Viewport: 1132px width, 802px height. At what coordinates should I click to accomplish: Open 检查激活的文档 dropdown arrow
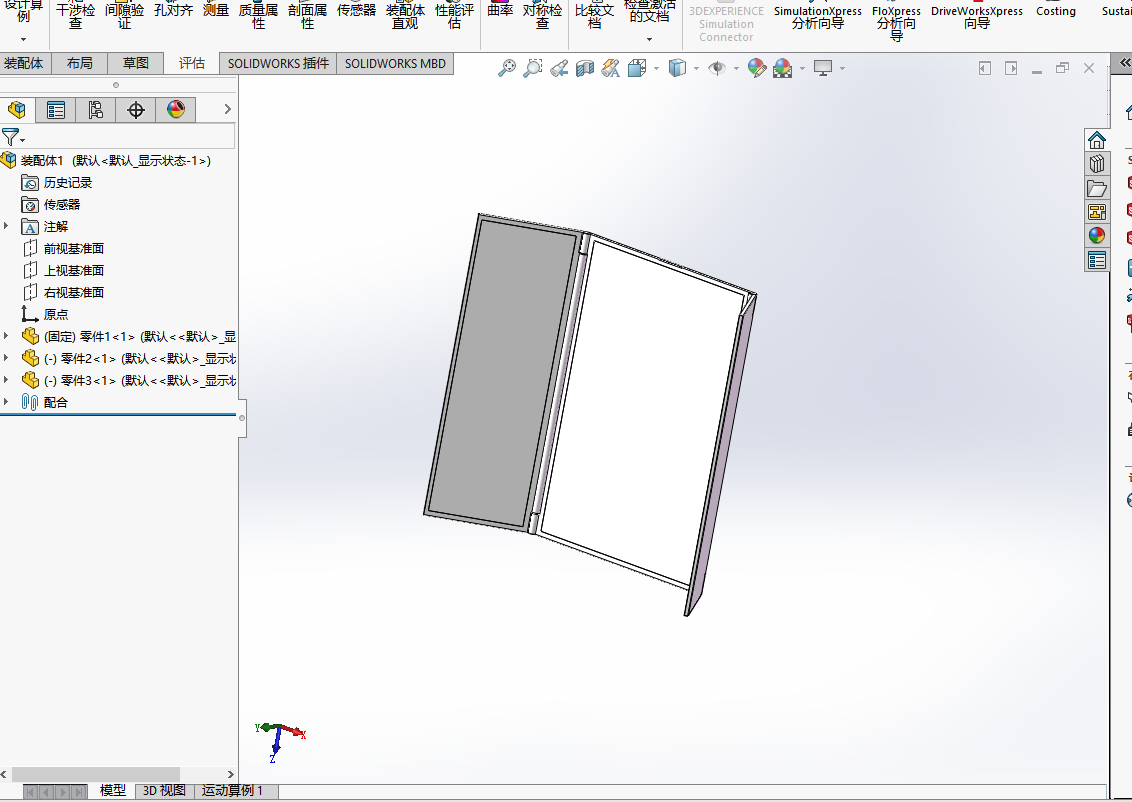(649, 39)
